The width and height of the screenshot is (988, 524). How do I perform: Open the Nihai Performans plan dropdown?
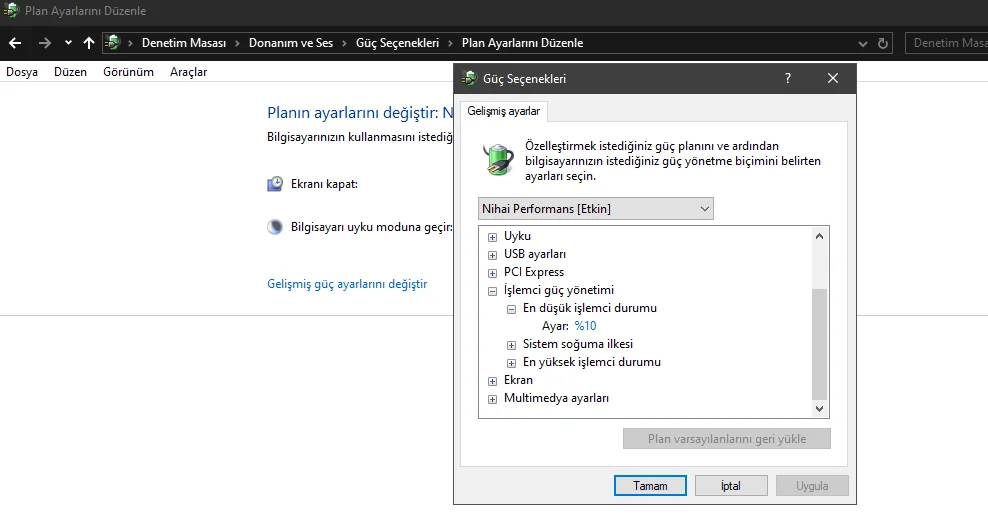(596, 208)
